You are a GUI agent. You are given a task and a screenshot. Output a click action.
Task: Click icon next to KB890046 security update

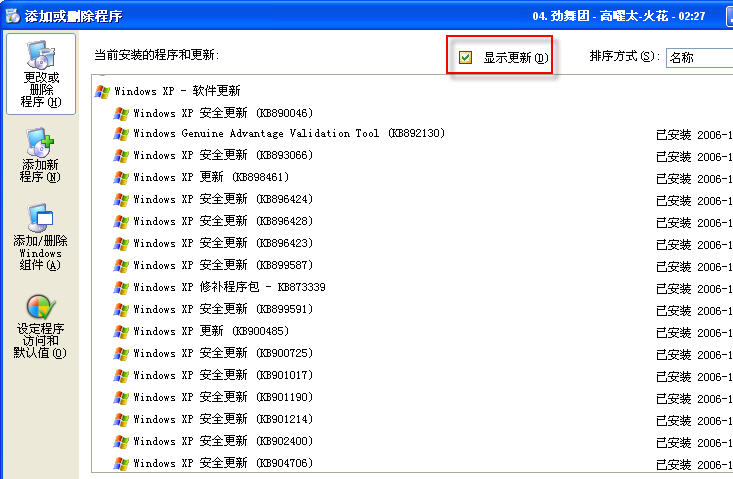121,113
